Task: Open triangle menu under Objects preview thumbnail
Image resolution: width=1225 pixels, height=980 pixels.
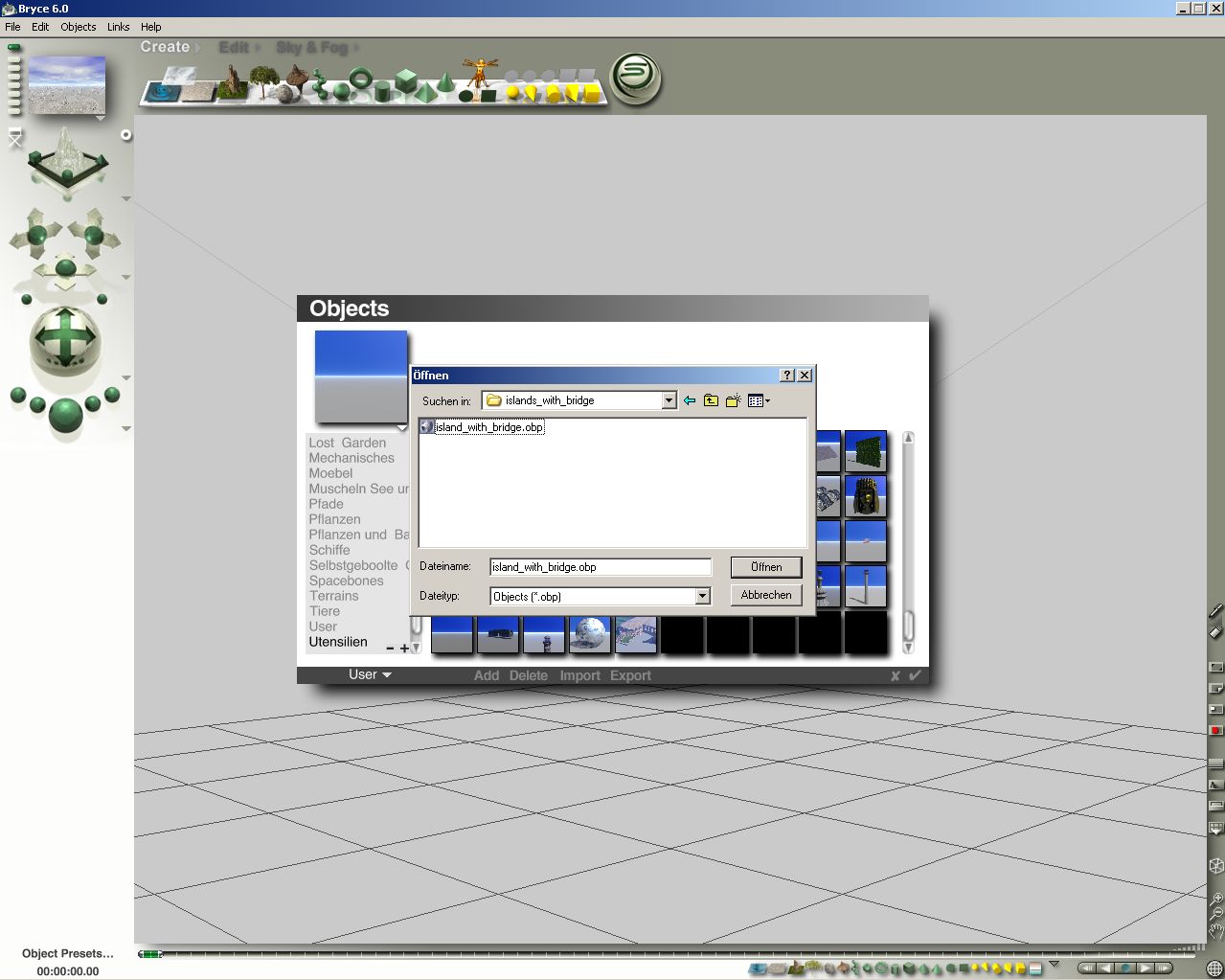Action: [x=402, y=428]
